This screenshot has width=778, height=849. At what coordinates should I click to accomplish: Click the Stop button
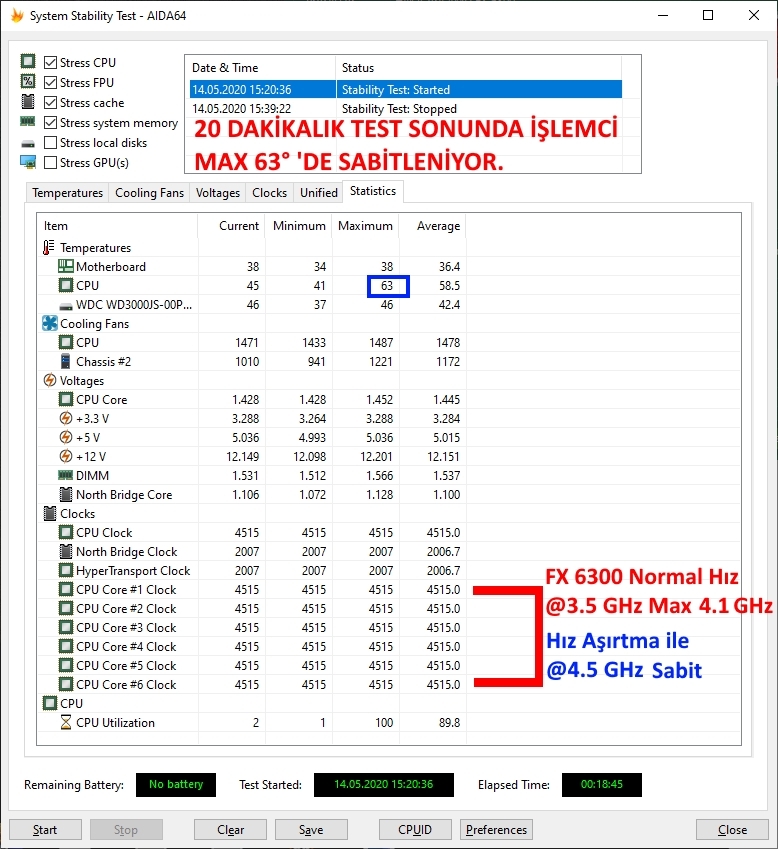pyautogui.click(x=126, y=830)
